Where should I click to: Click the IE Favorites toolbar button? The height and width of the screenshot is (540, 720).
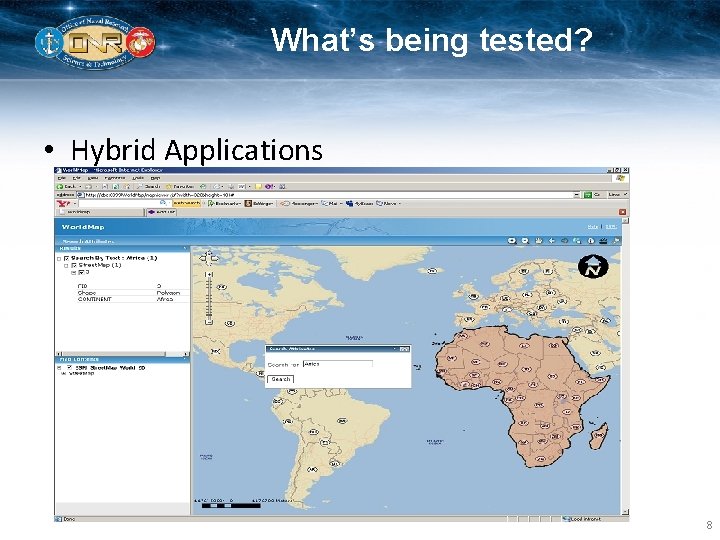pyautogui.click(x=180, y=187)
